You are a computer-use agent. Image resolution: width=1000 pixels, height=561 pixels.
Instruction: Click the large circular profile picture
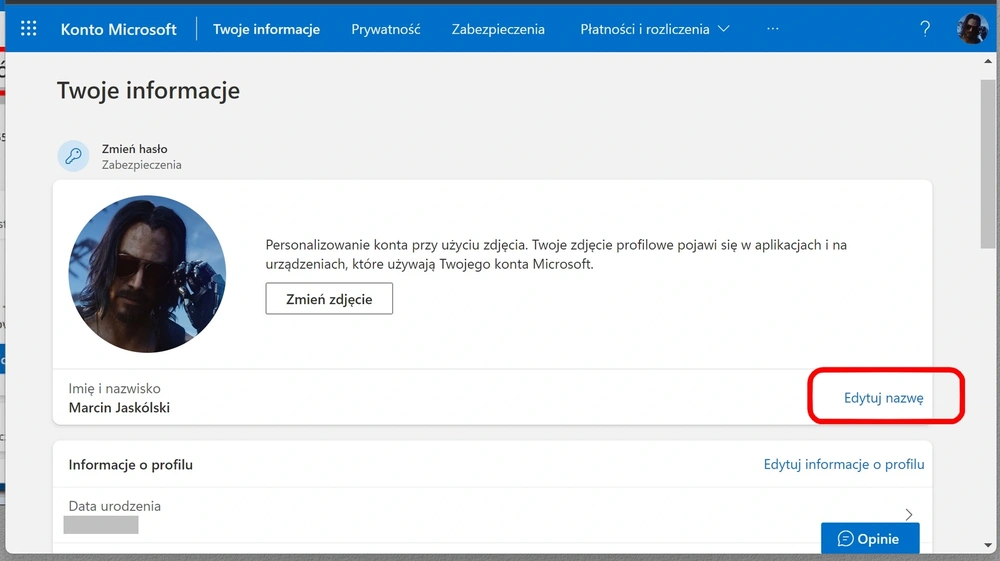[147, 274]
